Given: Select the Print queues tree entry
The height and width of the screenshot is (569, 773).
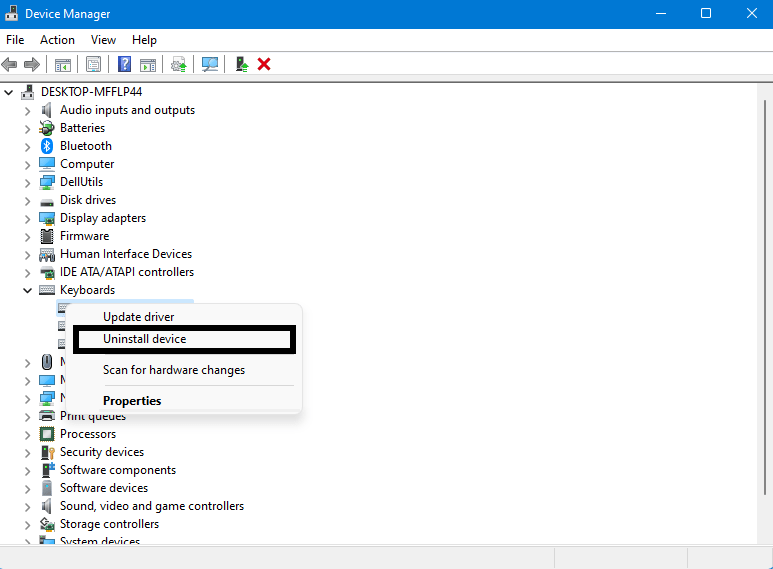Looking at the screenshot, I should [x=93, y=416].
